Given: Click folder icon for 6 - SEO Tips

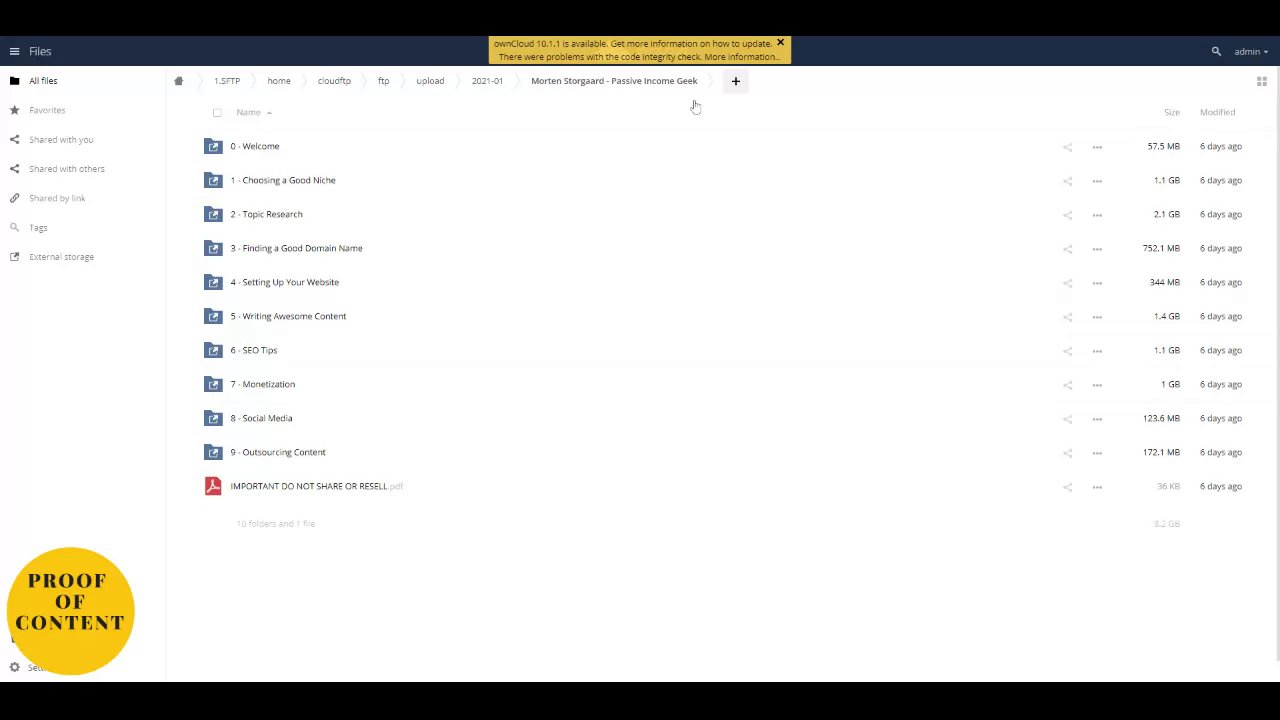Looking at the screenshot, I should click(x=213, y=350).
